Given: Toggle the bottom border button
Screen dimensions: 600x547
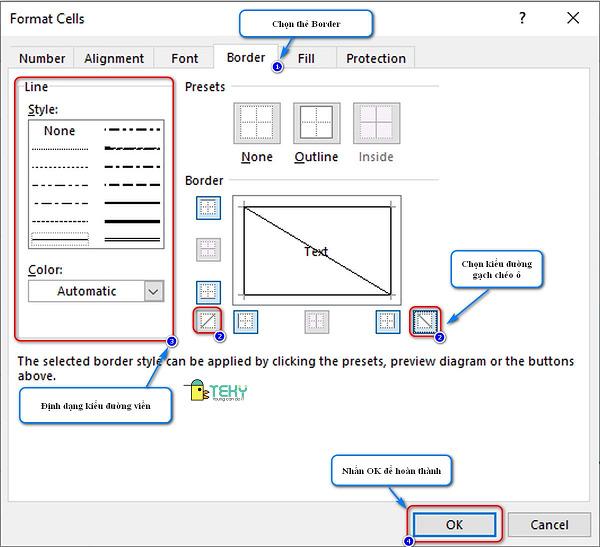Looking at the screenshot, I should point(208,292).
